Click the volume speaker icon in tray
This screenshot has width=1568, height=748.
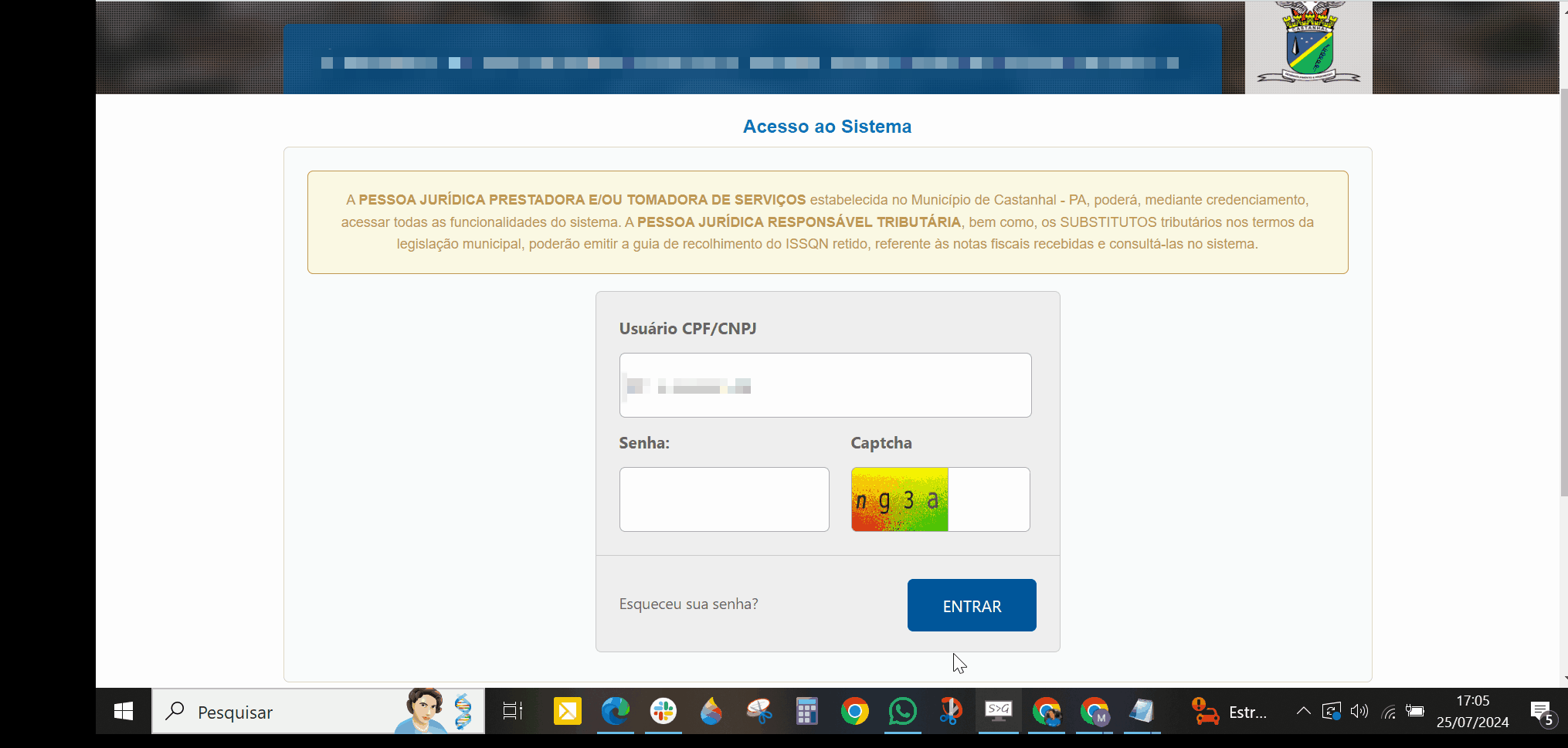pyautogui.click(x=1359, y=711)
